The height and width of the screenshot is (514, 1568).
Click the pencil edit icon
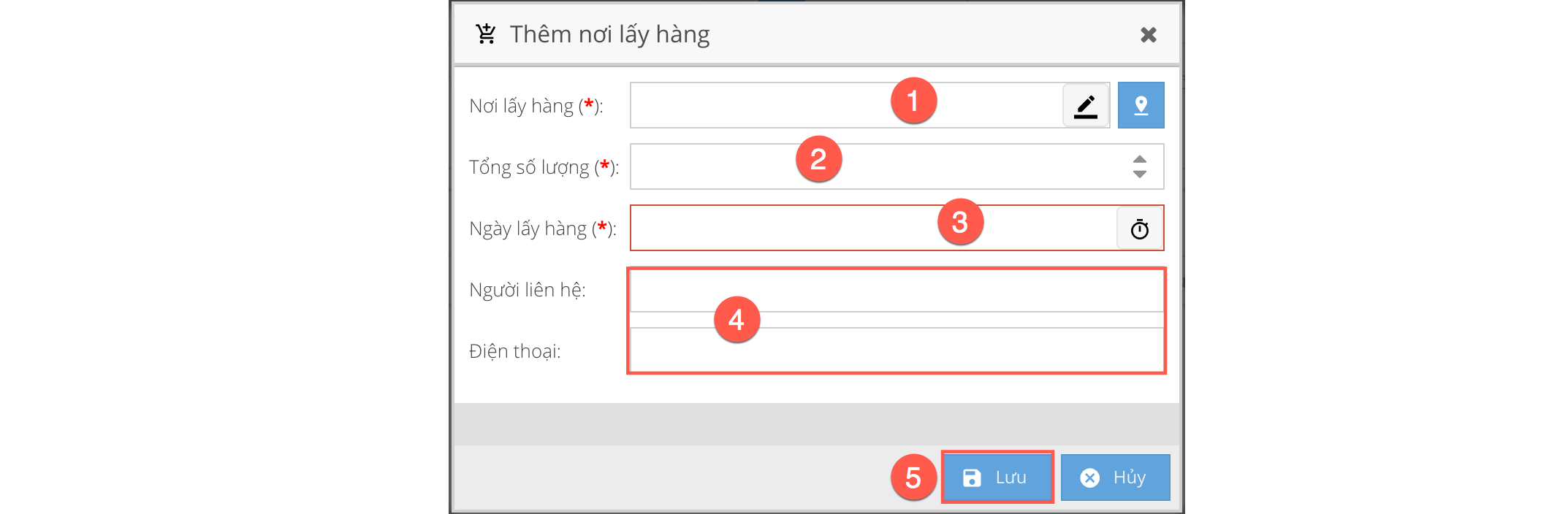1086,106
